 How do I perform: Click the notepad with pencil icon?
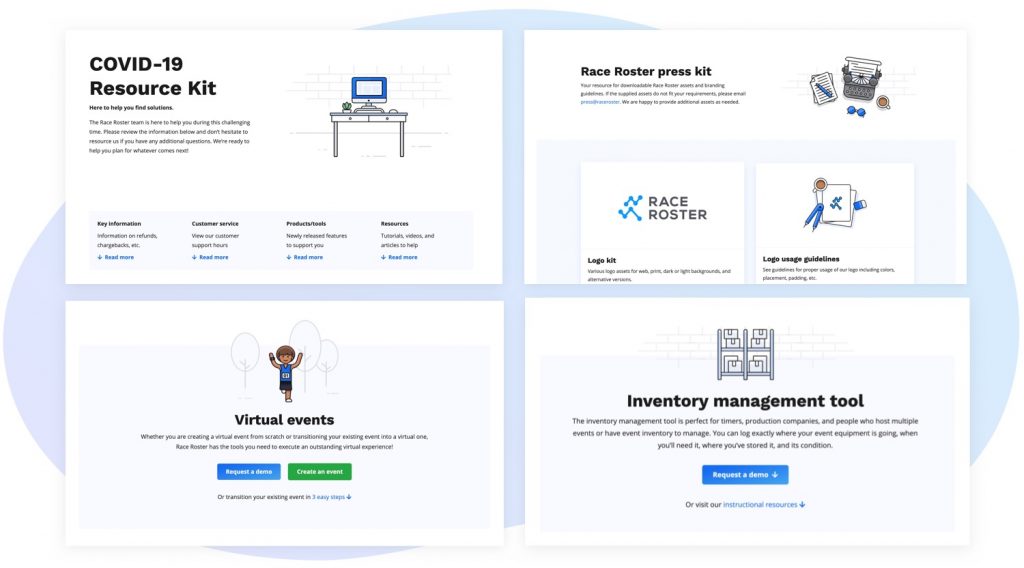coord(822,88)
